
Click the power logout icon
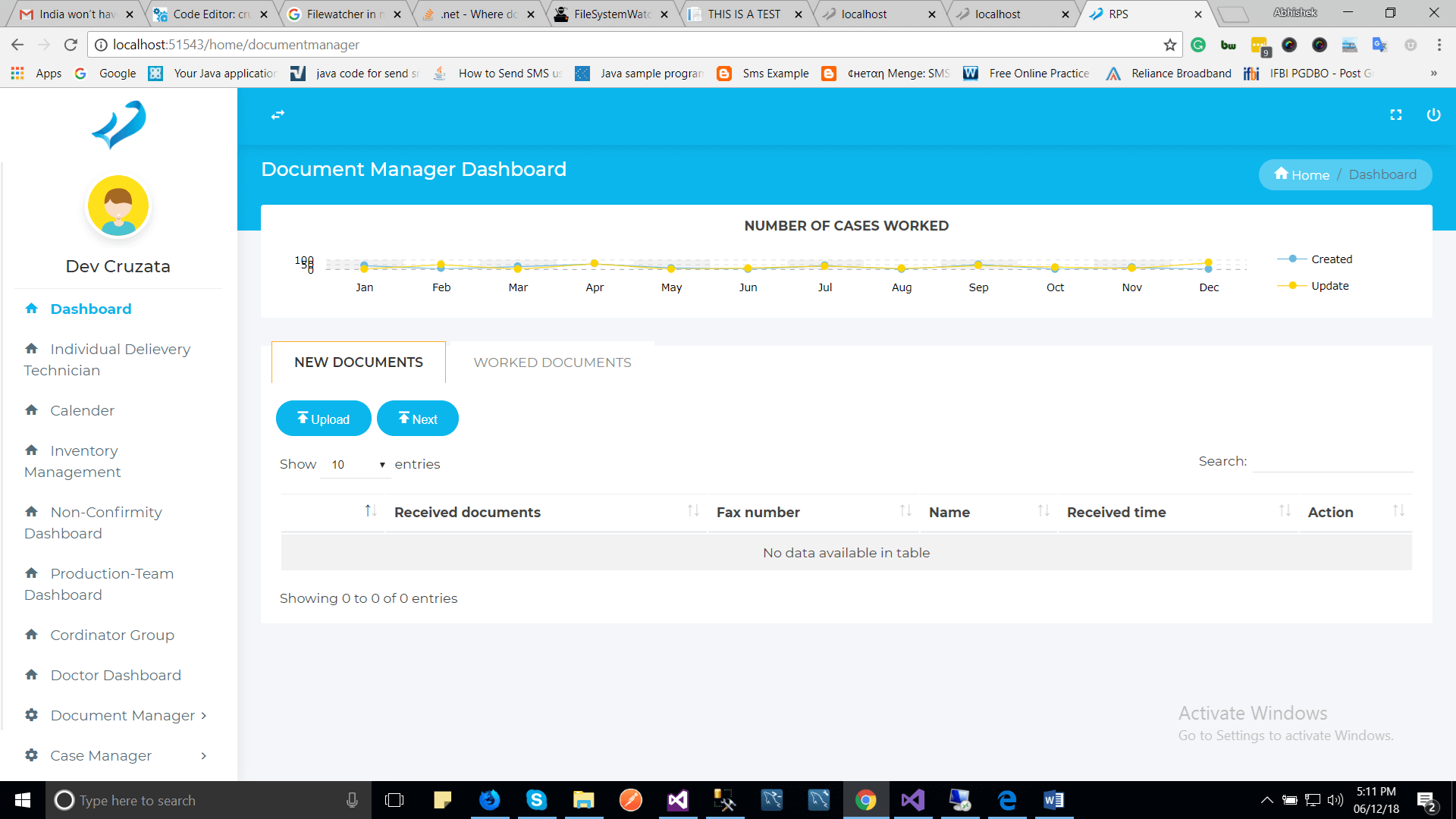[x=1433, y=115]
